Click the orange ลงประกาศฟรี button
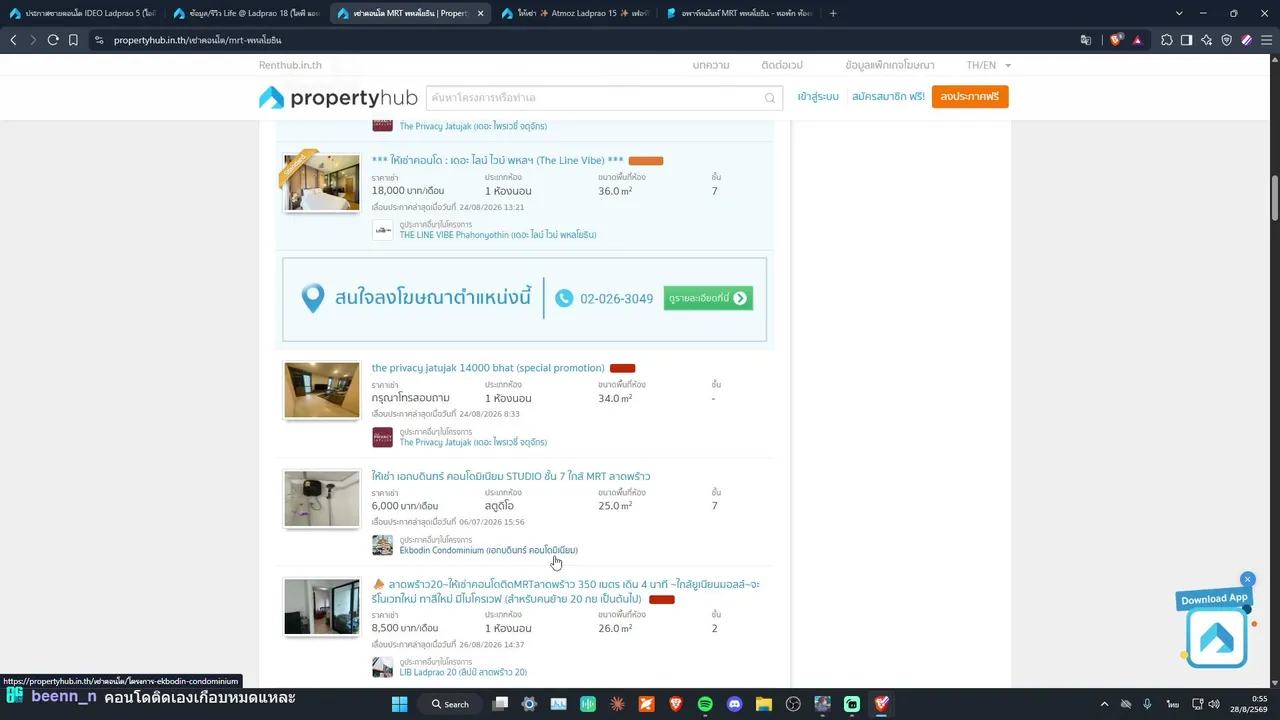 tap(970, 97)
